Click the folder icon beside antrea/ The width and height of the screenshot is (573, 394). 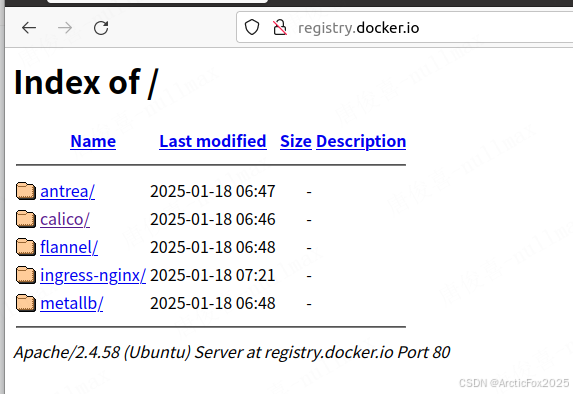tap(26, 191)
